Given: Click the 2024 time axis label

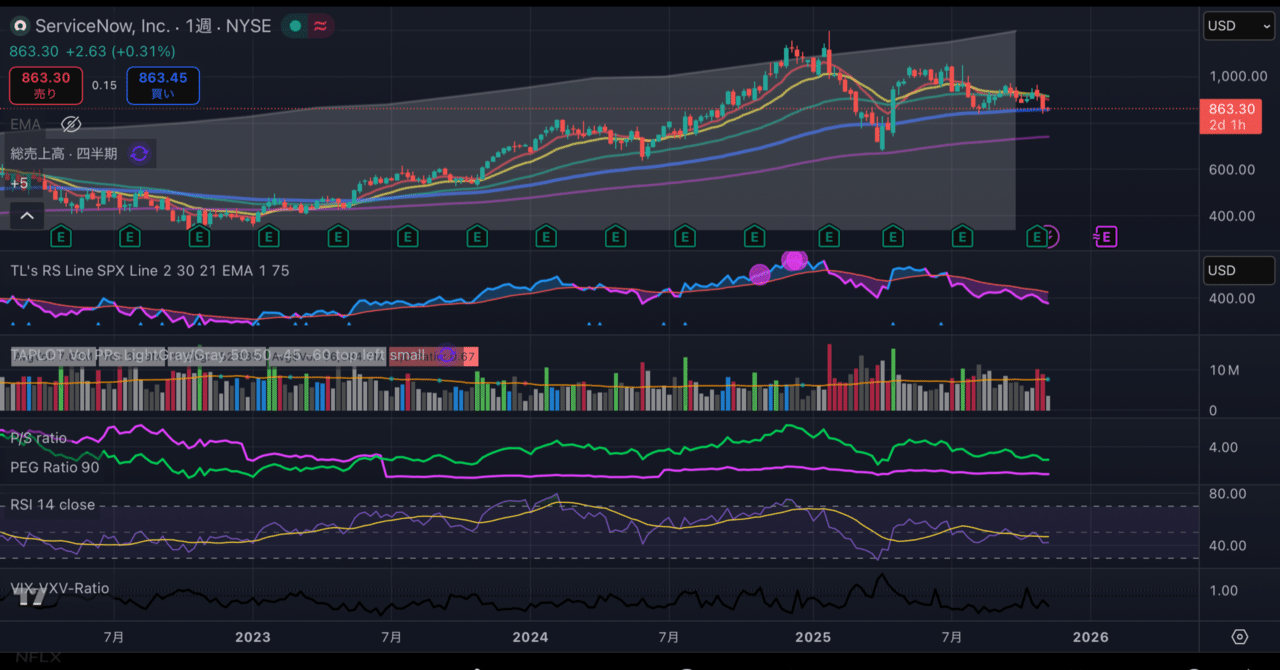Looking at the screenshot, I should [x=530, y=637].
